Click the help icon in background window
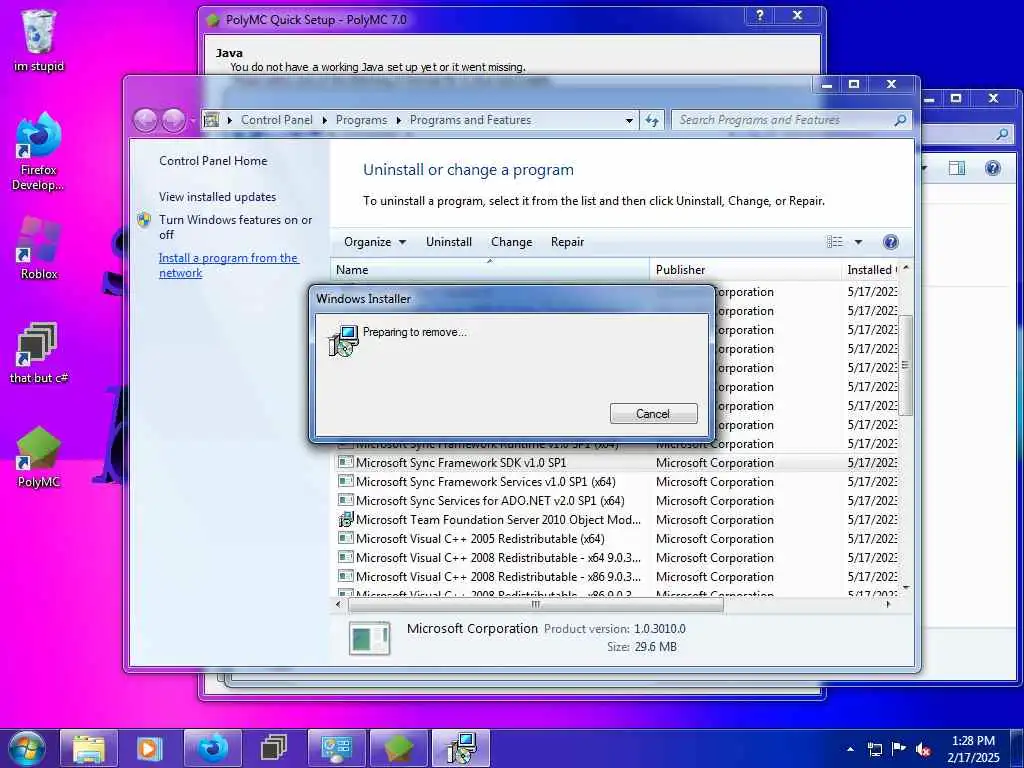Viewport: 1024px width, 768px height. click(993, 168)
